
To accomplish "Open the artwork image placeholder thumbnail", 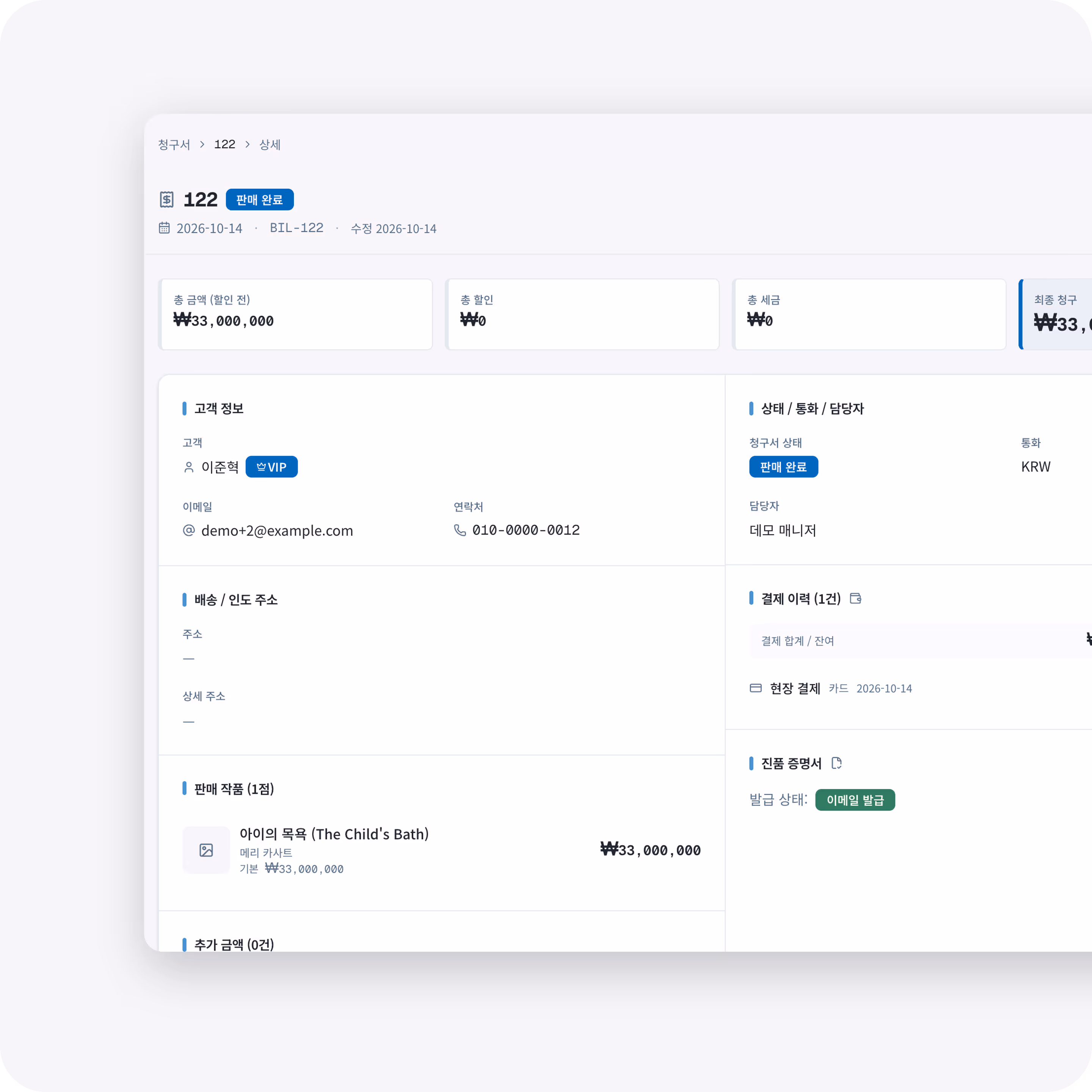I will point(206,850).
